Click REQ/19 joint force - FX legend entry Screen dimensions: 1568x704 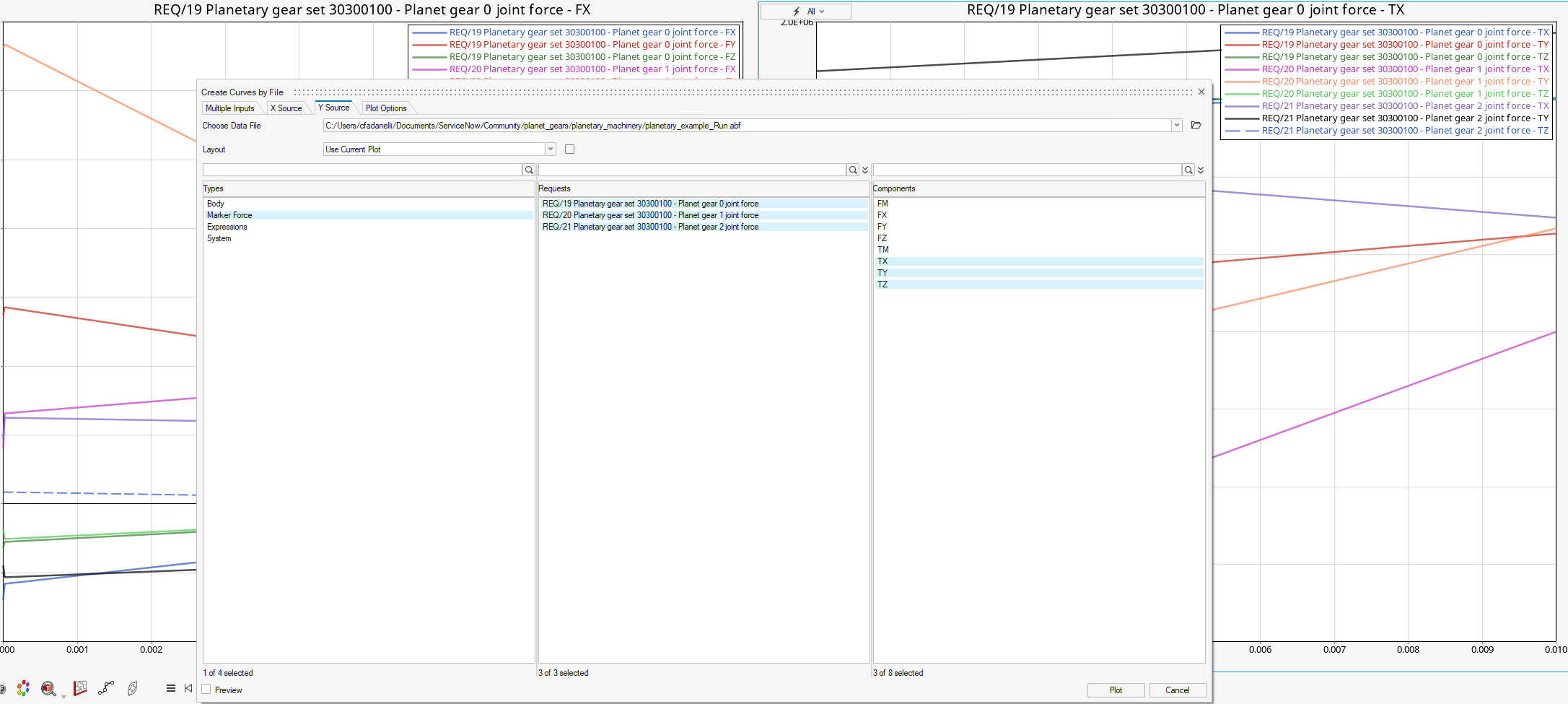coord(574,32)
